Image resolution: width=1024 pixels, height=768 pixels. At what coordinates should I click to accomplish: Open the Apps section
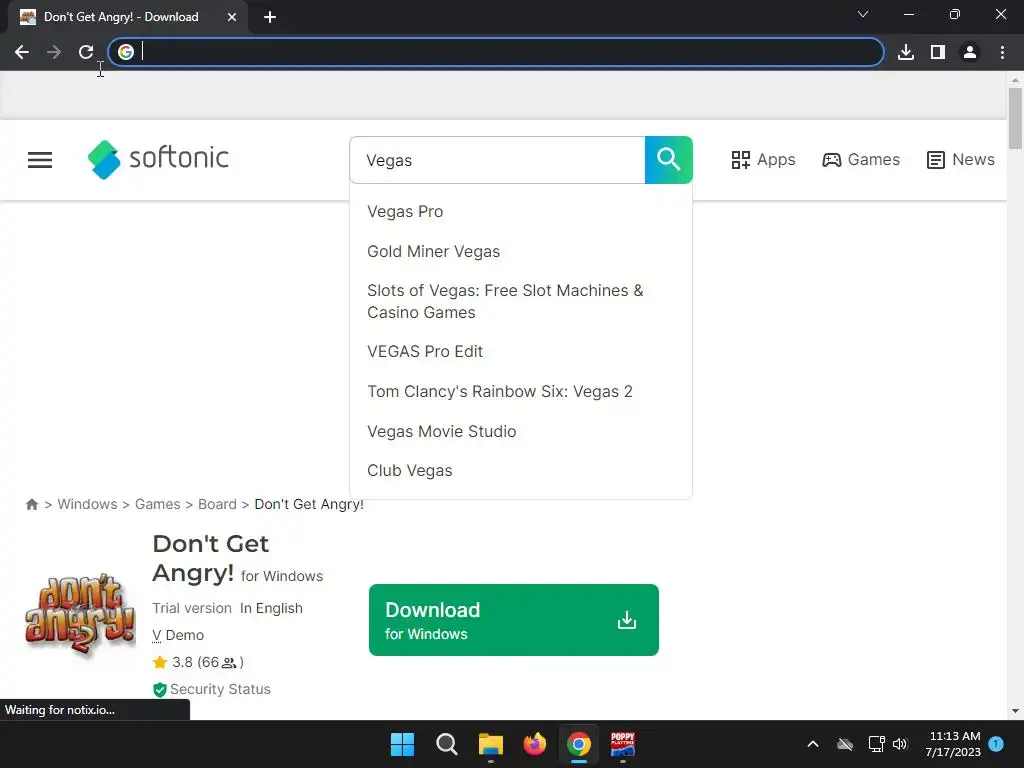pos(763,160)
